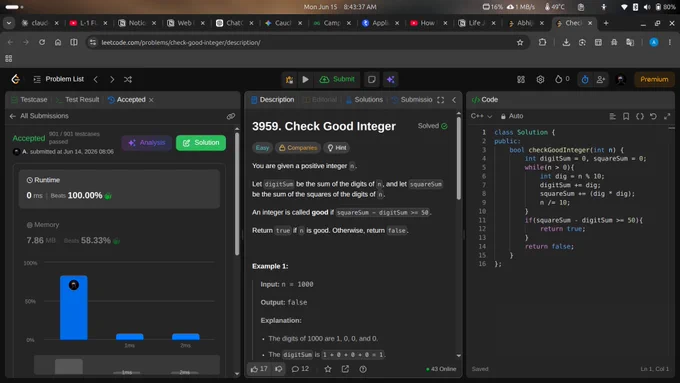Image resolution: width=680 pixels, height=383 pixels.
Task: Open the C++ language dropdown
Action: click(x=481, y=116)
